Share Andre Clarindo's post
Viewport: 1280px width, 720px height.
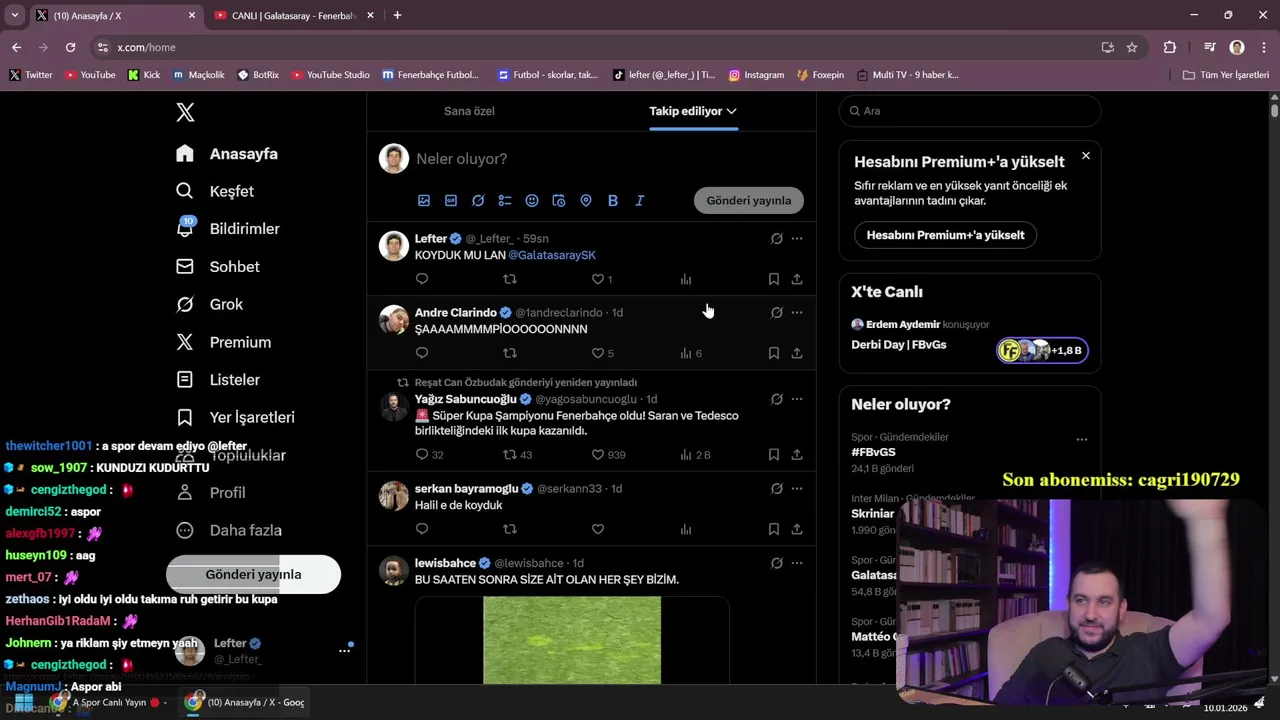point(797,353)
